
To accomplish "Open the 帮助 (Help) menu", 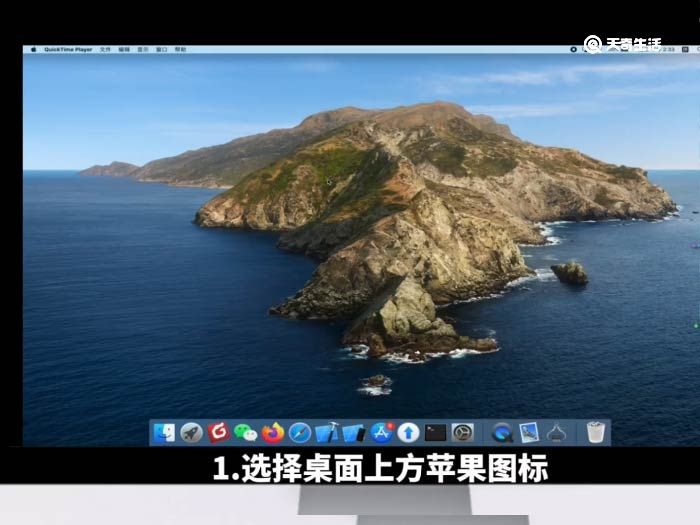I will (x=180, y=49).
